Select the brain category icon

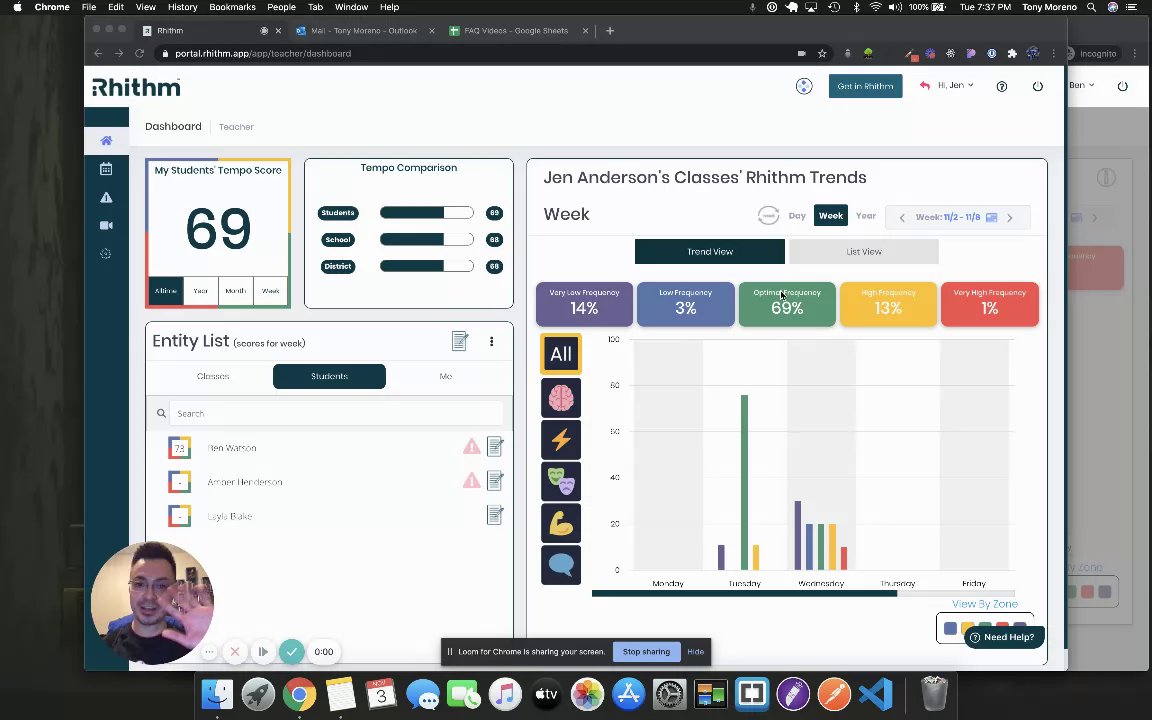561,397
